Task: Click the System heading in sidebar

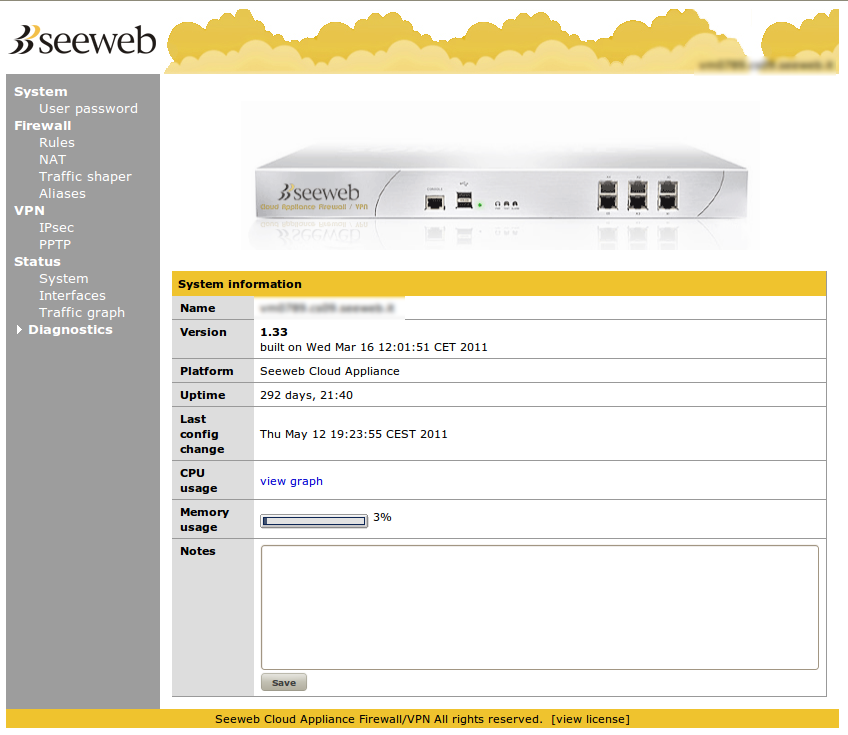Action: point(41,91)
